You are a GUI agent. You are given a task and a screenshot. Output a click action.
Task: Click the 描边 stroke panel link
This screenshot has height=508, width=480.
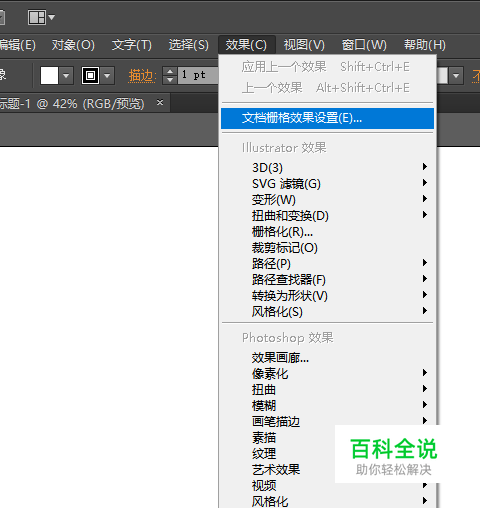point(142,76)
